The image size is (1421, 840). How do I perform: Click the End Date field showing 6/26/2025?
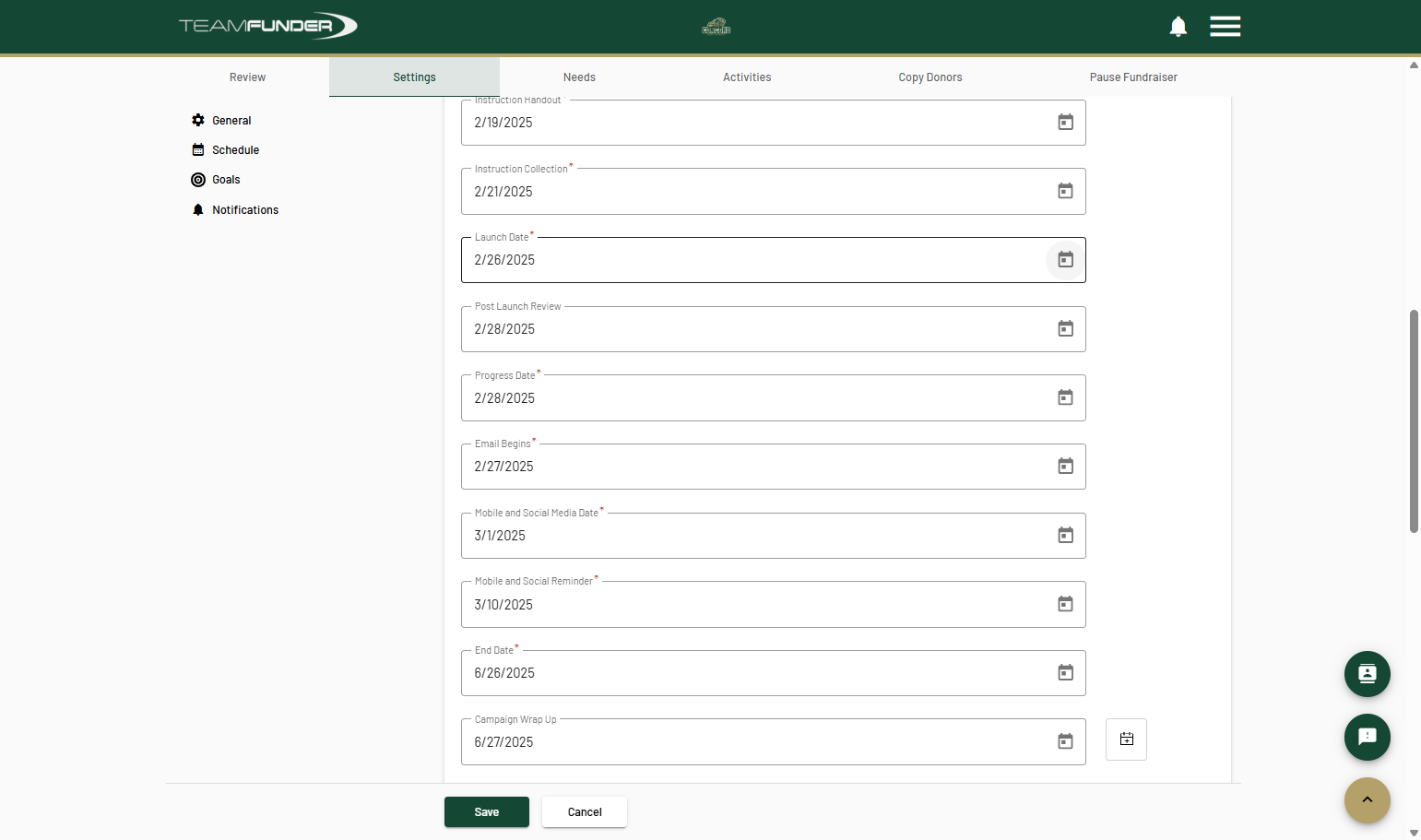point(773,673)
